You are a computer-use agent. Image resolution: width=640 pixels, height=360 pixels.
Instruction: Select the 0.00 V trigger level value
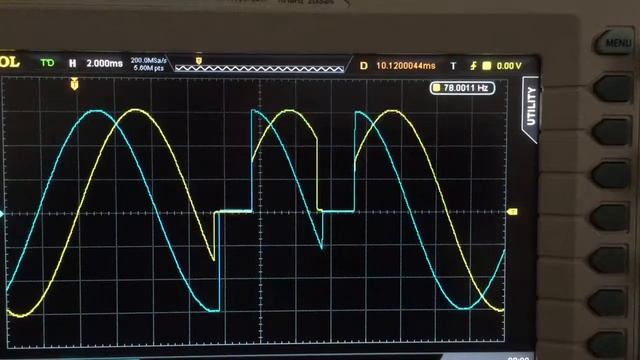[x=509, y=66]
